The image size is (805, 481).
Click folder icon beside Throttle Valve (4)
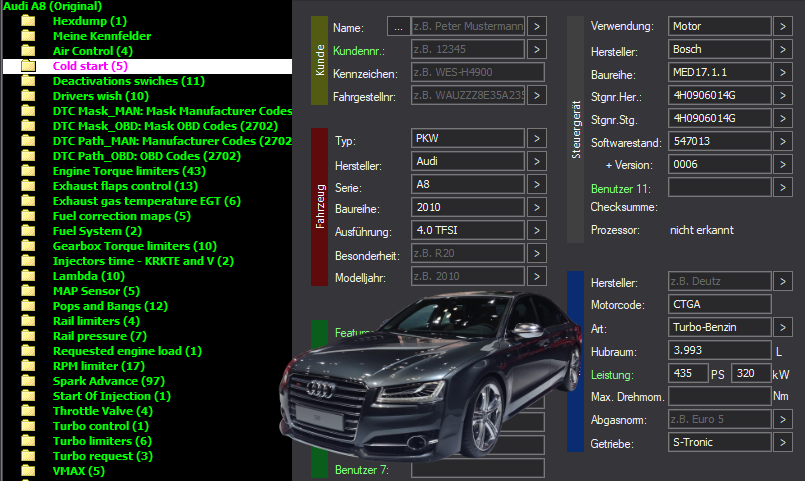pyautogui.click(x=28, y=411)
